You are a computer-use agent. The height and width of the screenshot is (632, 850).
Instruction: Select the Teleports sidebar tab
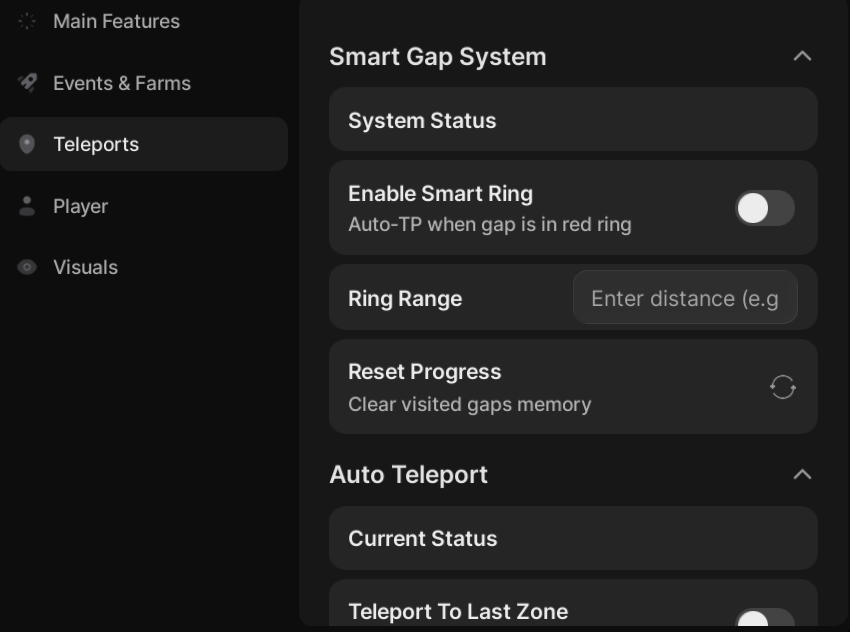[x=96, y=144]
